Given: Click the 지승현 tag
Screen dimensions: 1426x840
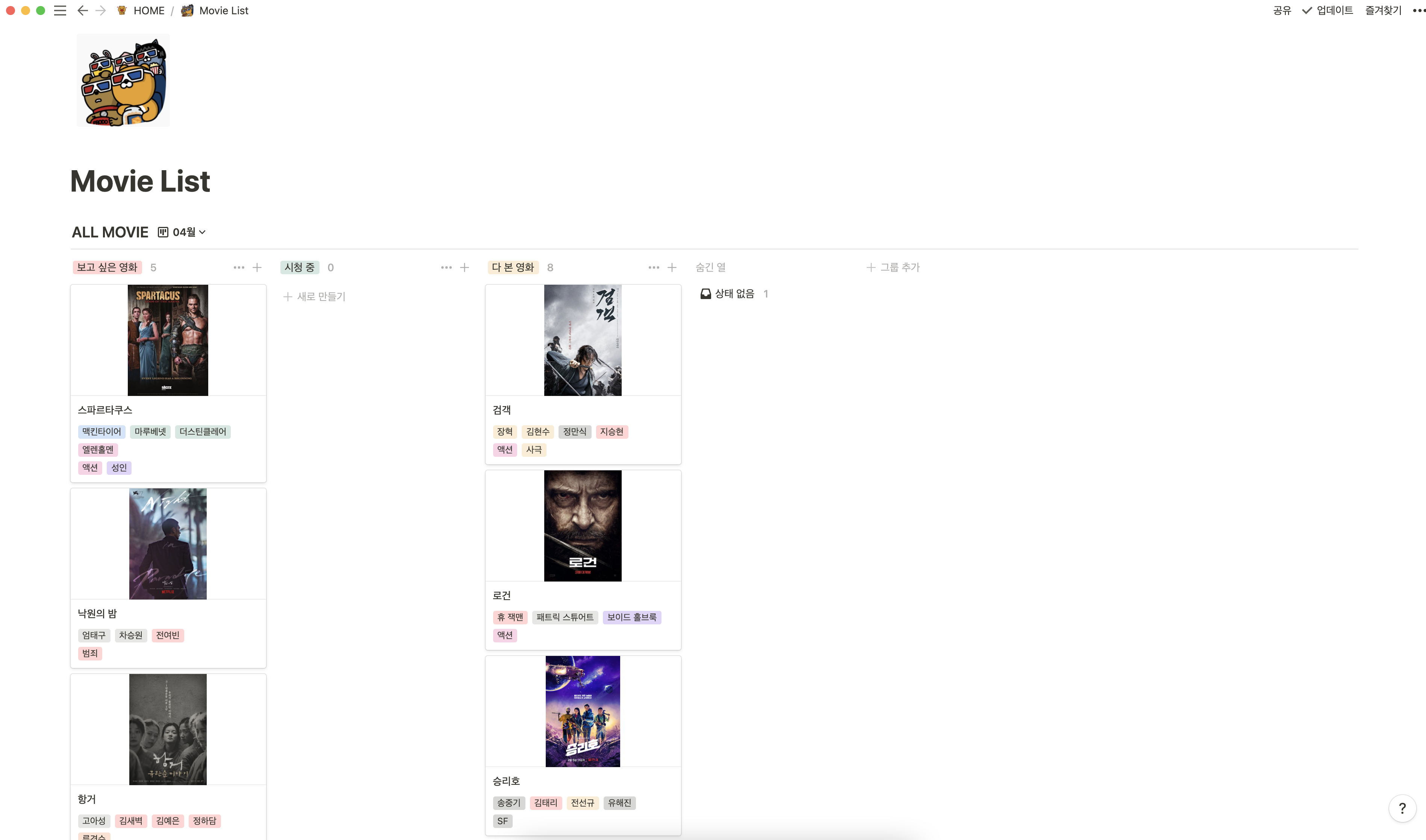Looking at the screenshot, I should click(612, 432).
